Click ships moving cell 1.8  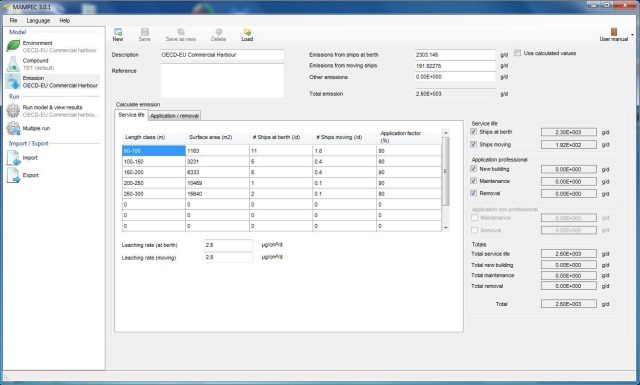[x=344, y=151]
